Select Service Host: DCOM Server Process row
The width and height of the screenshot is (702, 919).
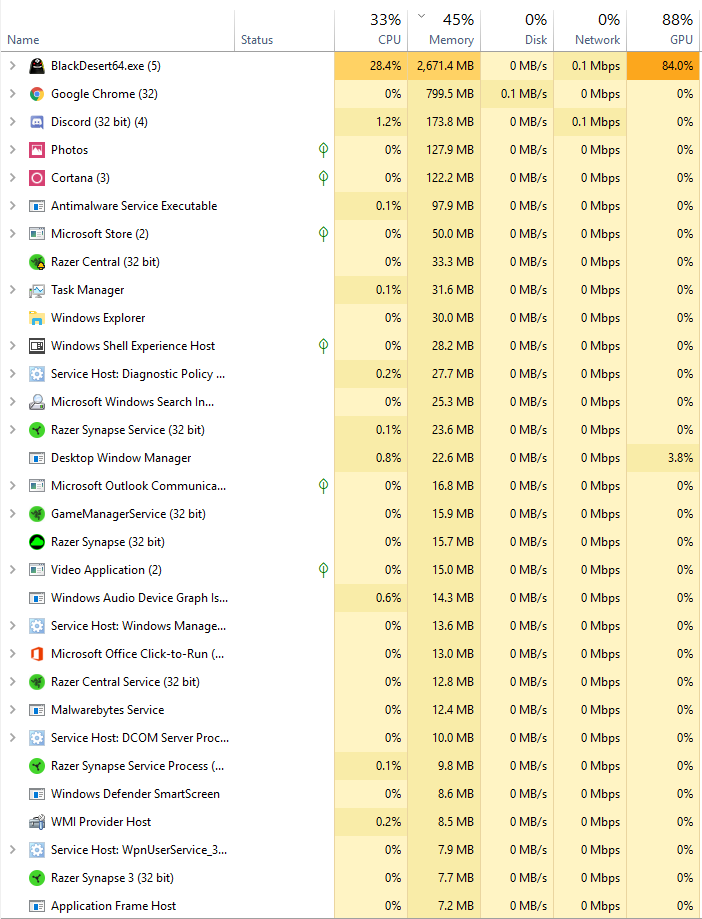point(351,738)
